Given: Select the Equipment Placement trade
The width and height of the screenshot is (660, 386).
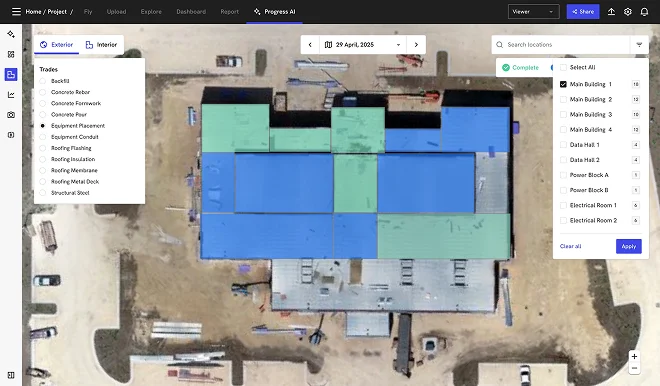Looking at the screenshot, I should (43, 125).
